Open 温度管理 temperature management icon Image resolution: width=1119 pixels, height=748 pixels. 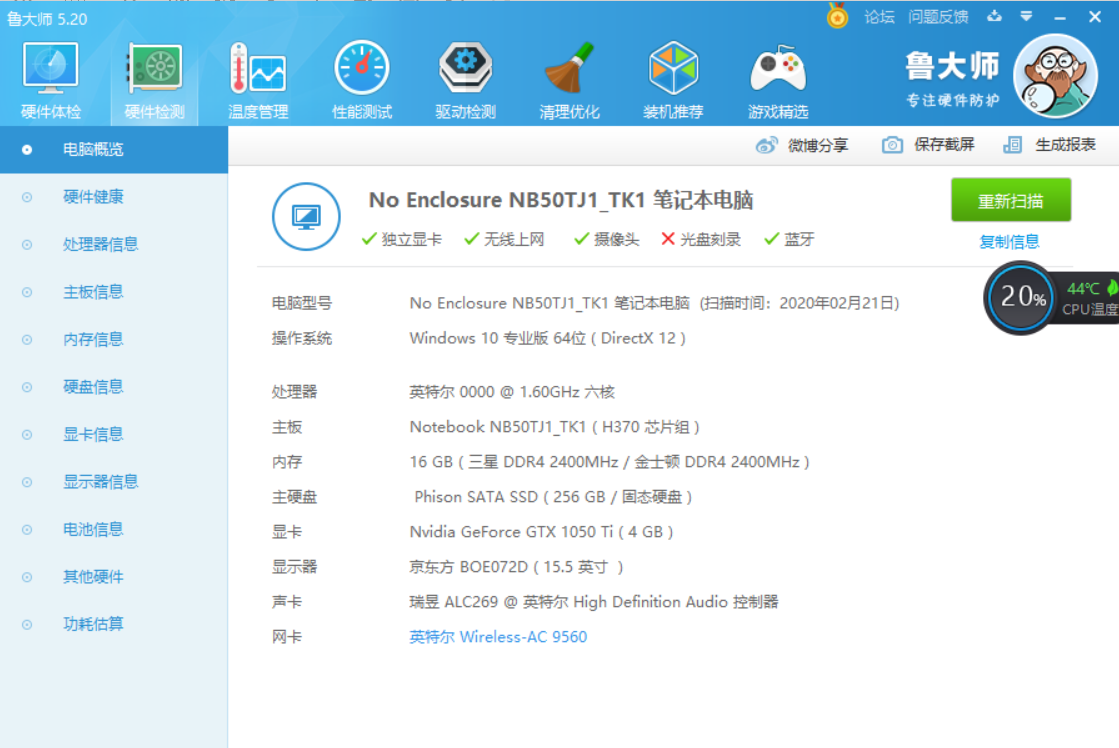[x=258, y=80]
